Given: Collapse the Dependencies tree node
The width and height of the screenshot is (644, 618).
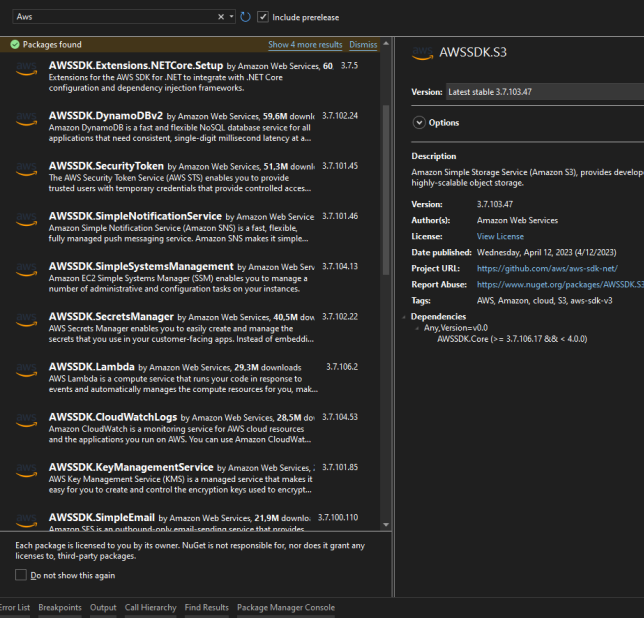Looking at the screenshot, I should click(x=404, y=317).
